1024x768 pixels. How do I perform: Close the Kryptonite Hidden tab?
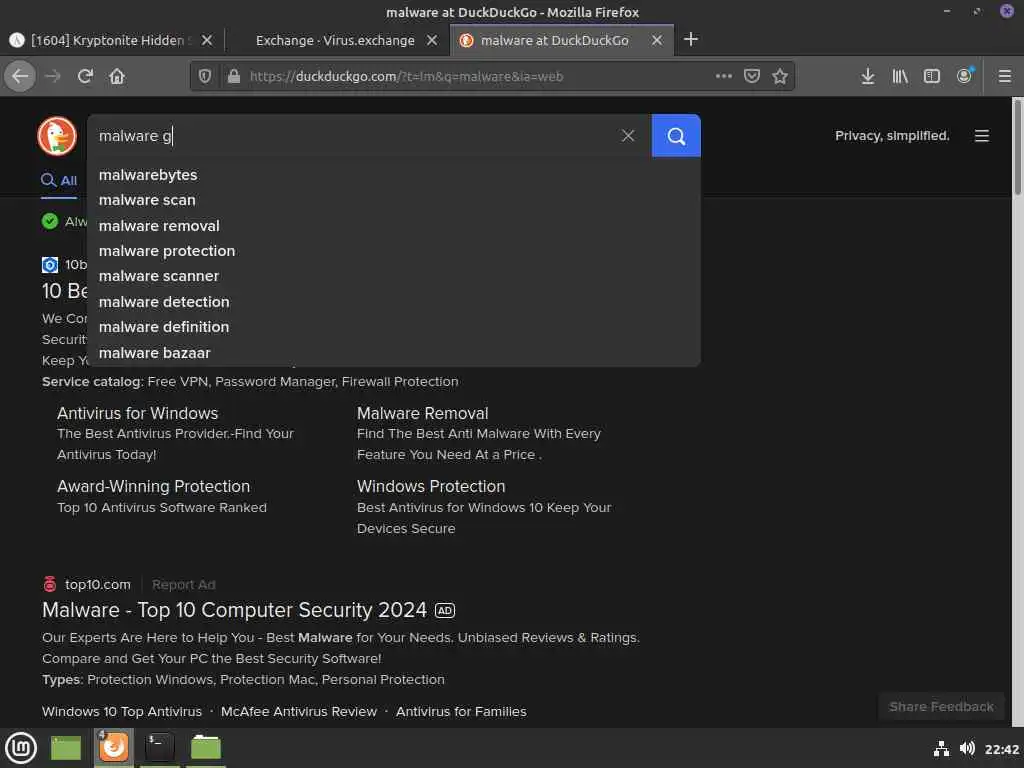tap(206, 40)
